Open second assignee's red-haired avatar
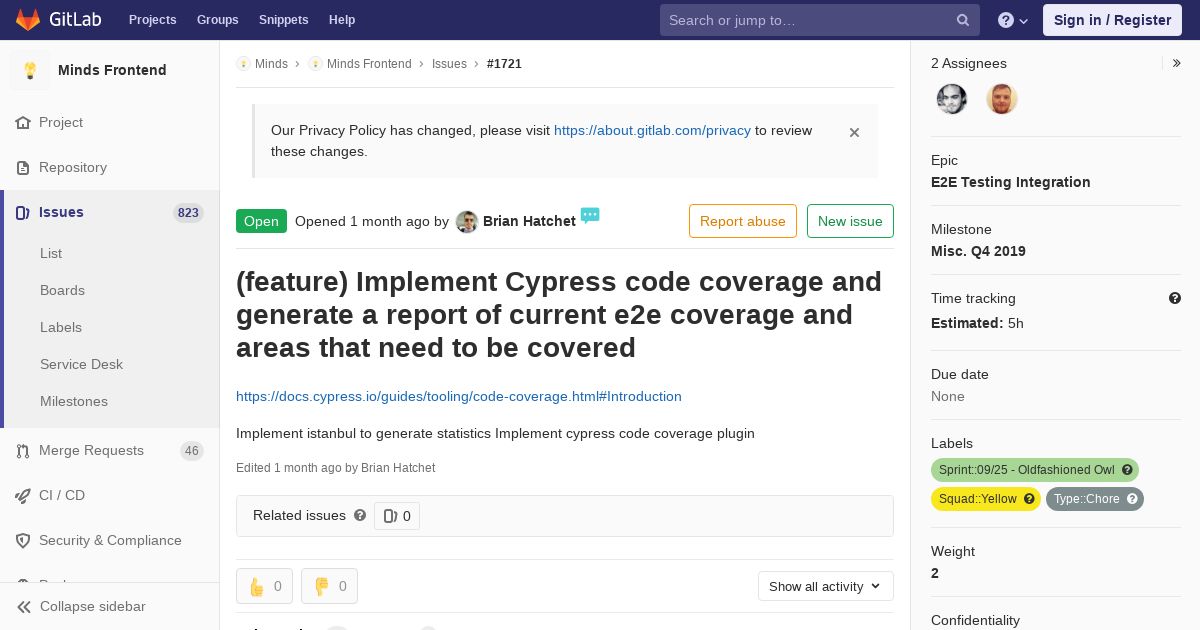1200x630 pixels. point(1002,98)
